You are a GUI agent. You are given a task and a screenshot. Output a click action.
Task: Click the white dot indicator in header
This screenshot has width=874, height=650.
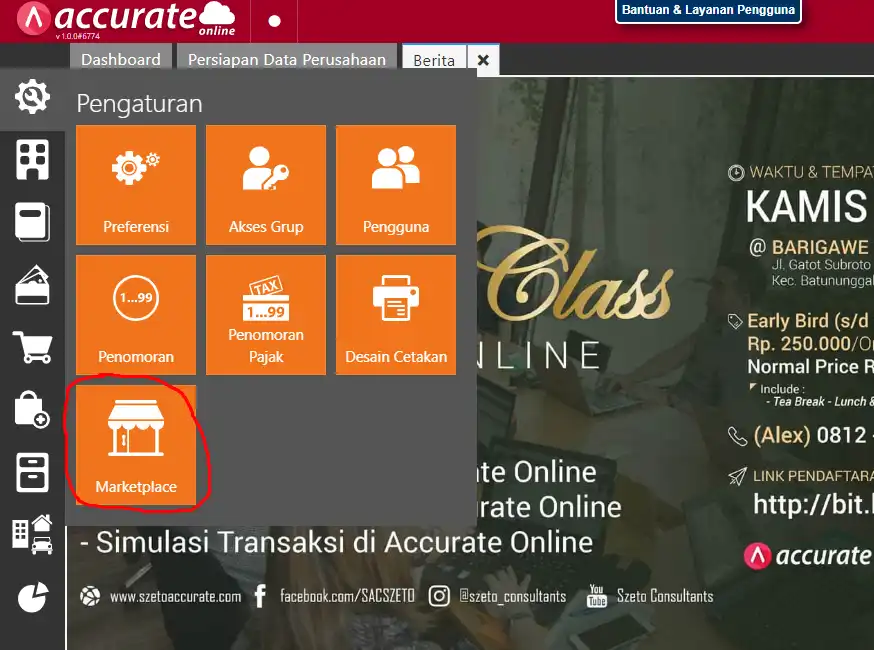pyautogui.click(x=274, y=21)
